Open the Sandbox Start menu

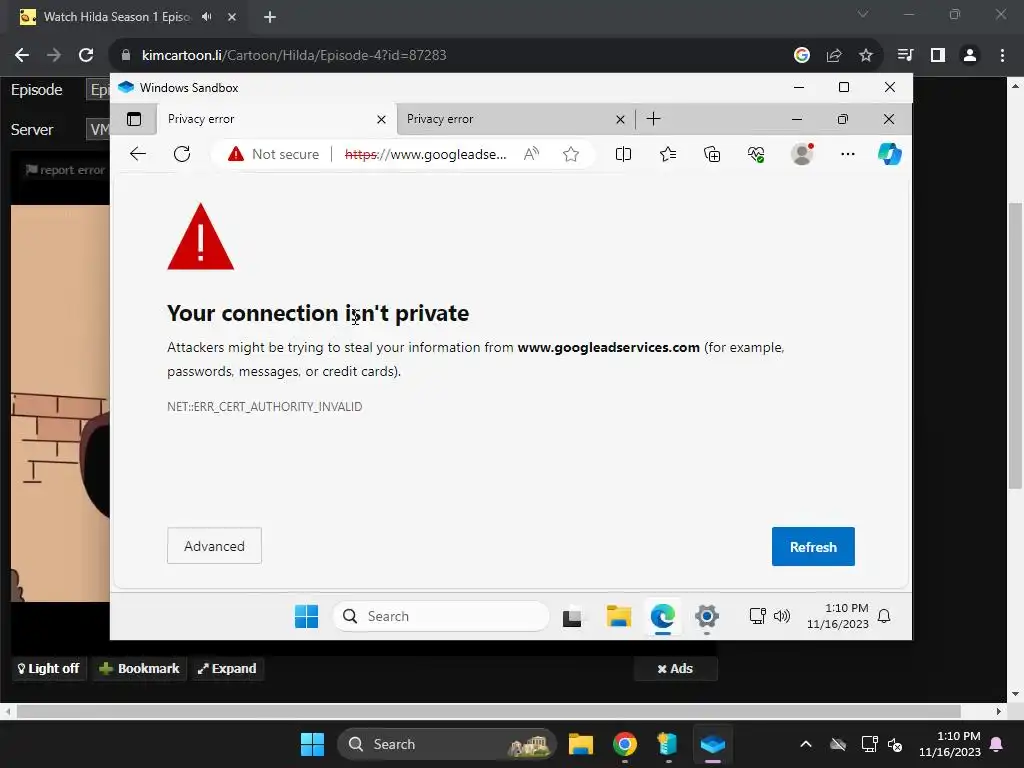click(306, 616)
